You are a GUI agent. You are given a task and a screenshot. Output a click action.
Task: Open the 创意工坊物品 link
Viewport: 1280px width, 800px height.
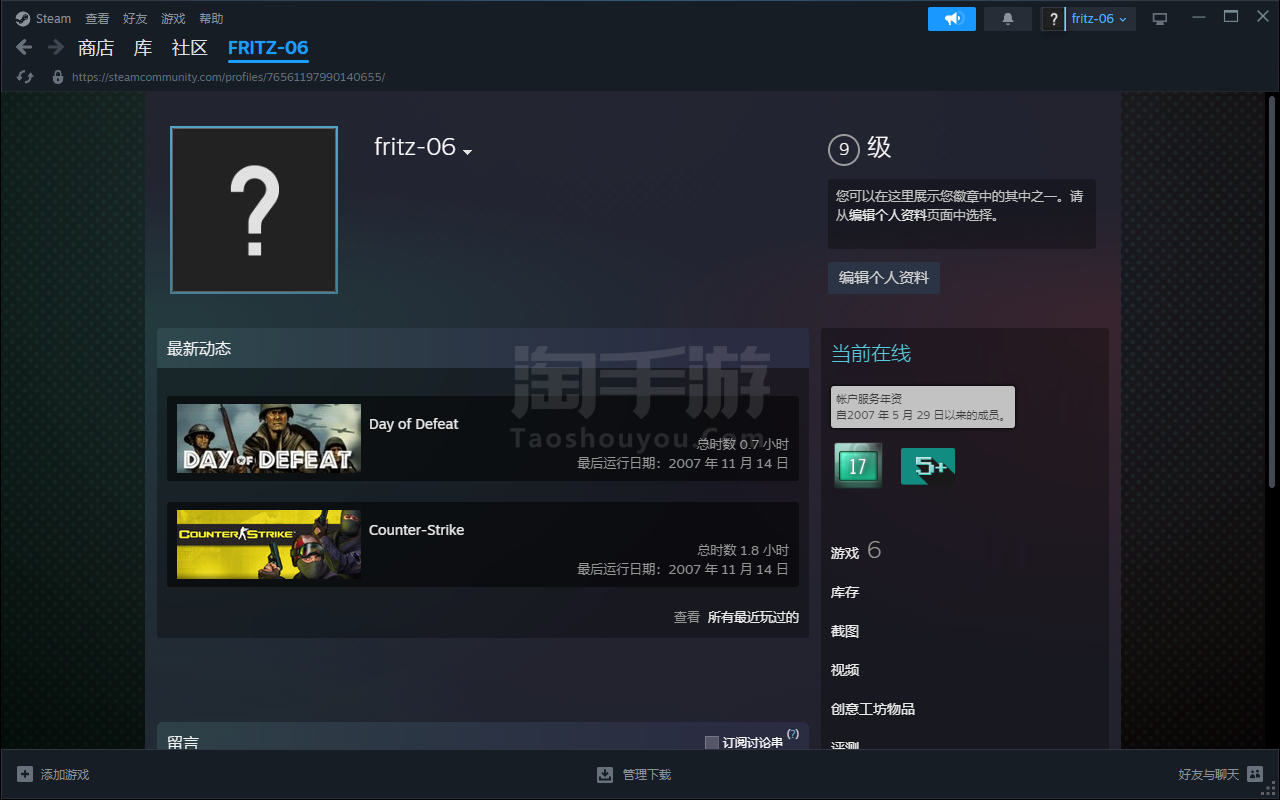(x=873, y=709)
